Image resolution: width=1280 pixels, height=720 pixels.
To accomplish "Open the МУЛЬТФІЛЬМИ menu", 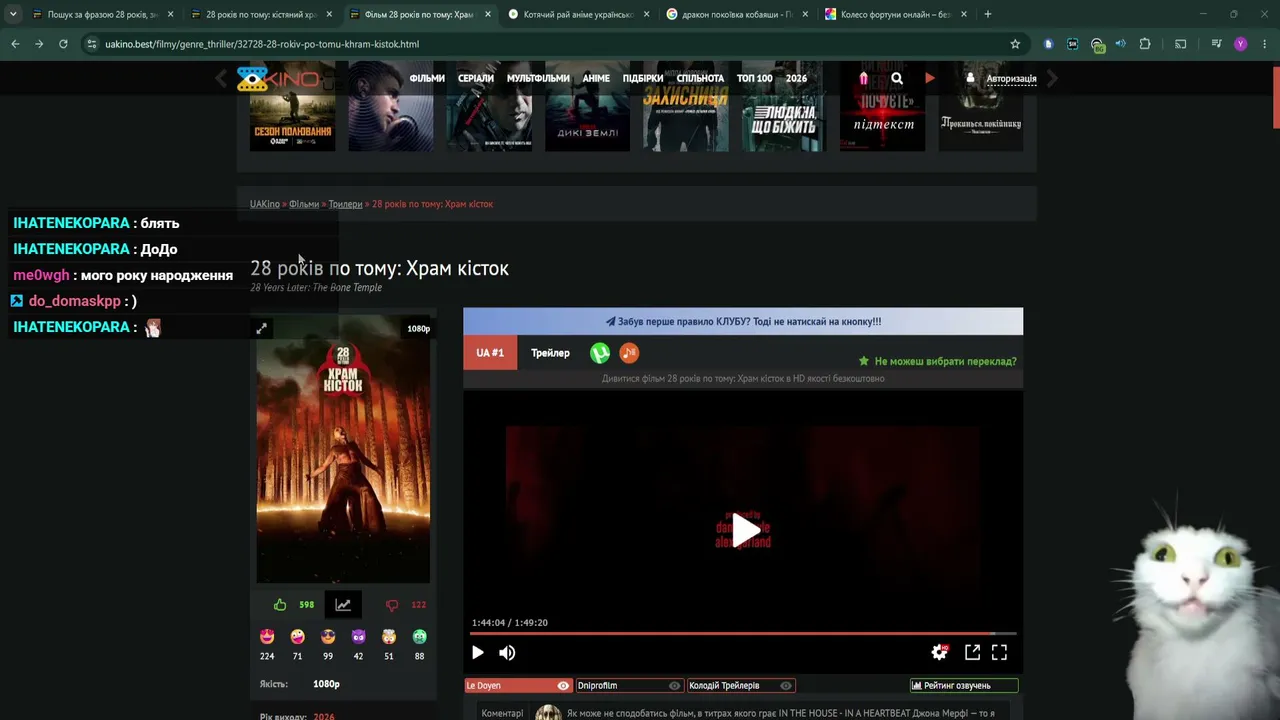I will click(538, 78).
